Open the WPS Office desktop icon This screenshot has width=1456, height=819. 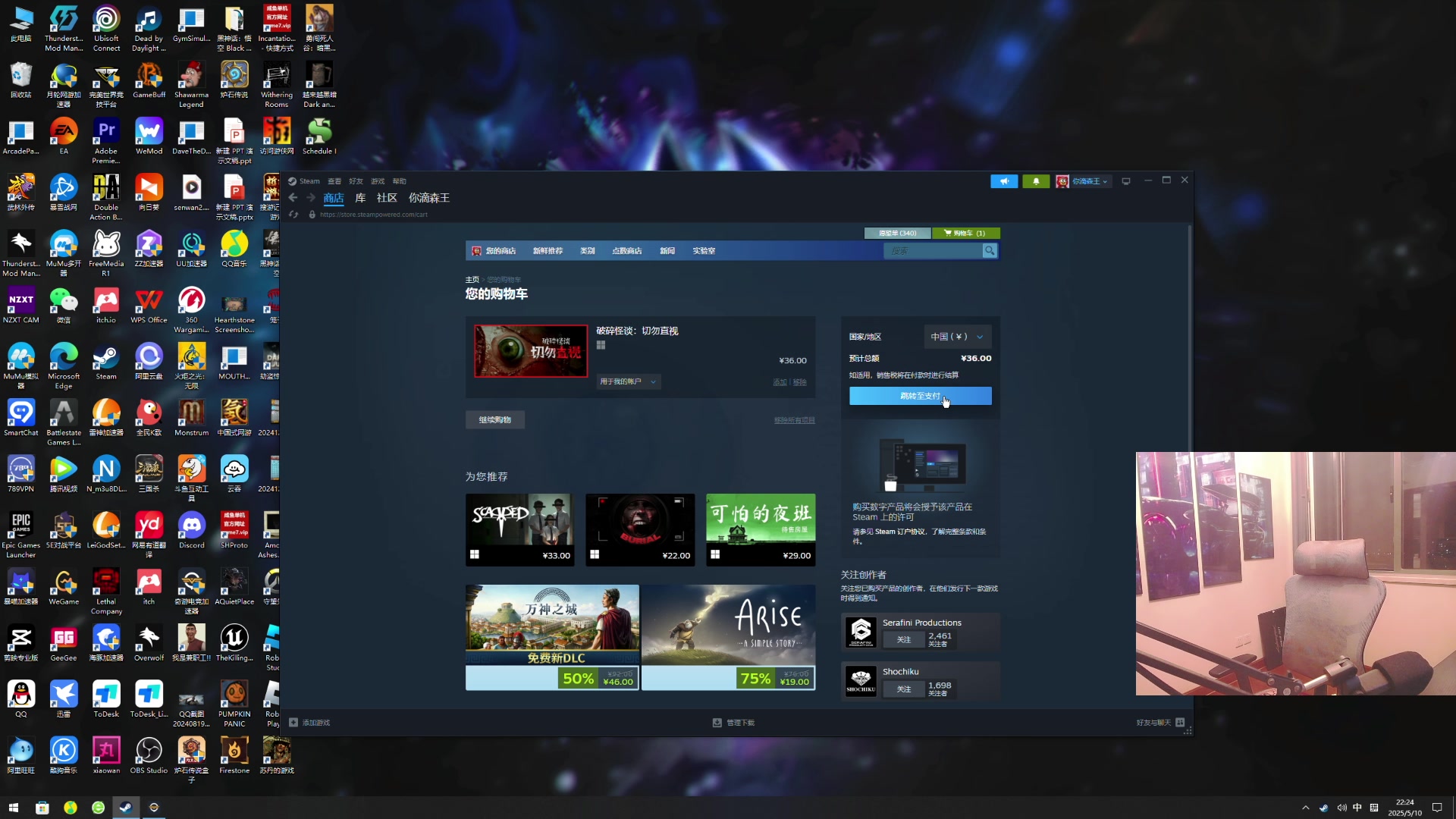pos(149,306)
